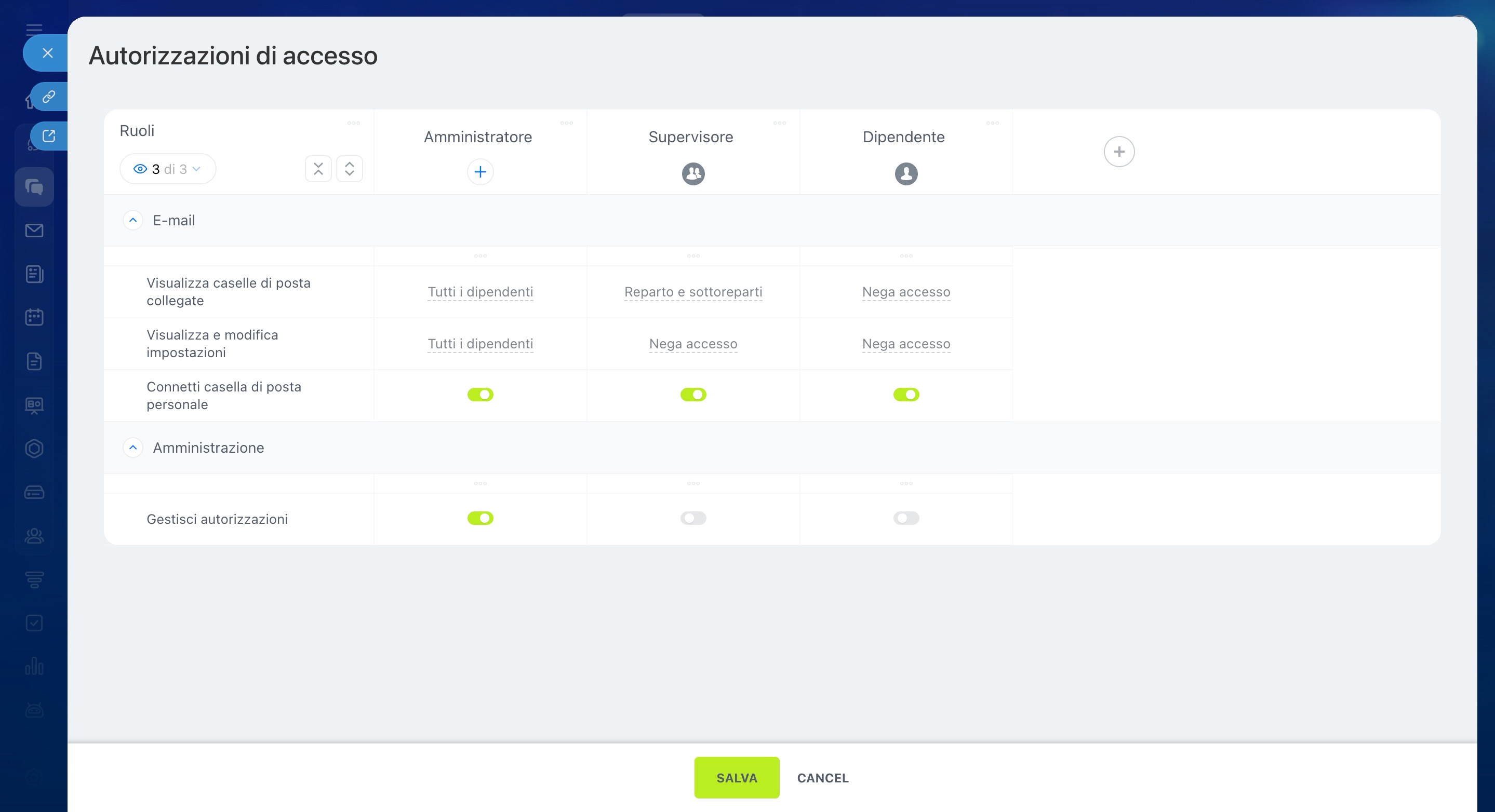This screenshot has height=812, width=1495.
Task: Click the collapse all sections icon
Action: (x=318, y=169)
